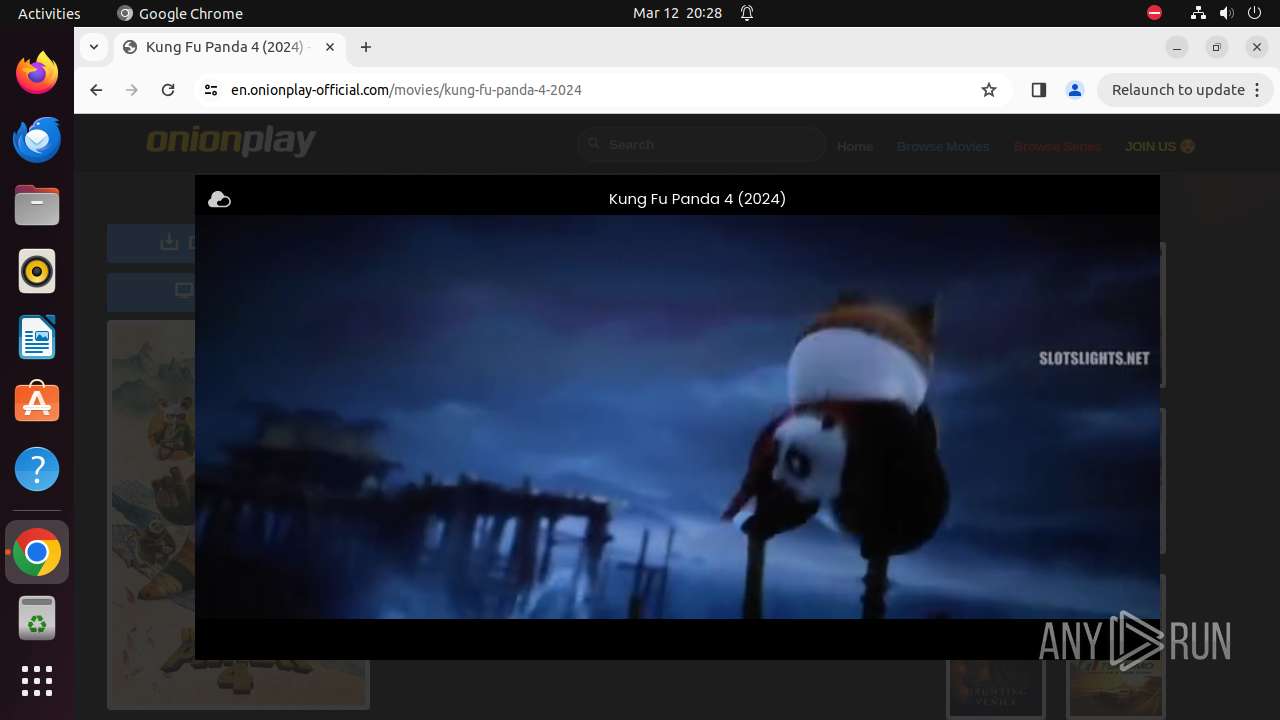This screenshot has height=720, width=1280.
Task: Open the Files manager in the dock
Action: 37,206
